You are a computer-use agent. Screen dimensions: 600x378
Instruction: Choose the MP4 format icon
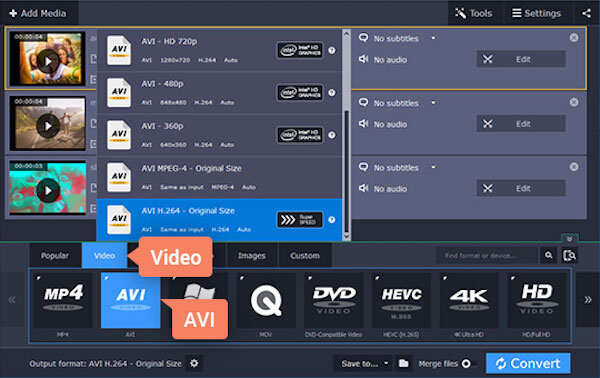pyautogui.click(x=63, y=300)
